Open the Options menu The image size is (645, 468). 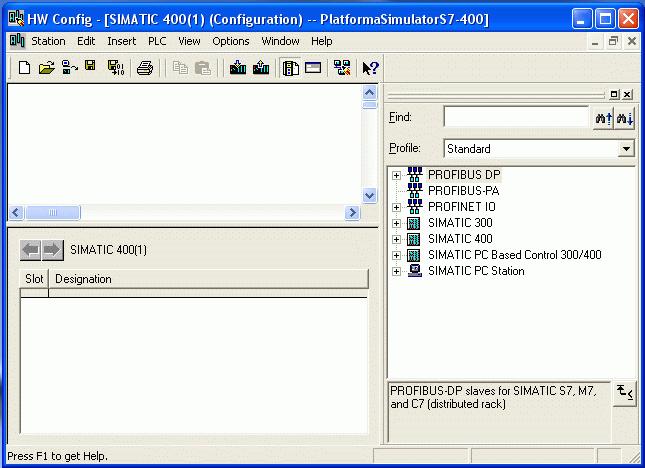pos(231,41)
